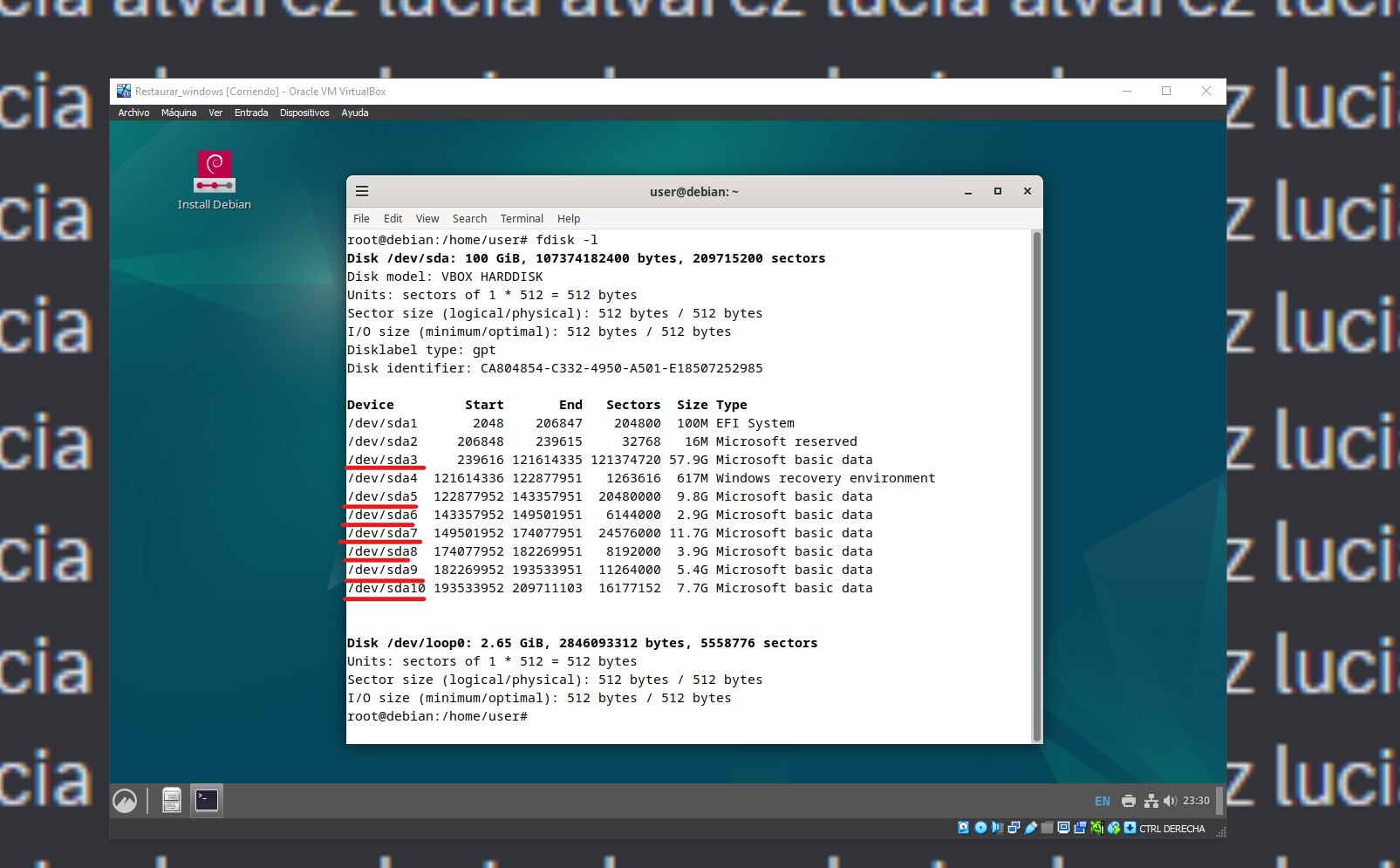This screenshot has width=1400, height=868.
Task: Open the Cinnamon applications menu icon
Action: (125, 801)
